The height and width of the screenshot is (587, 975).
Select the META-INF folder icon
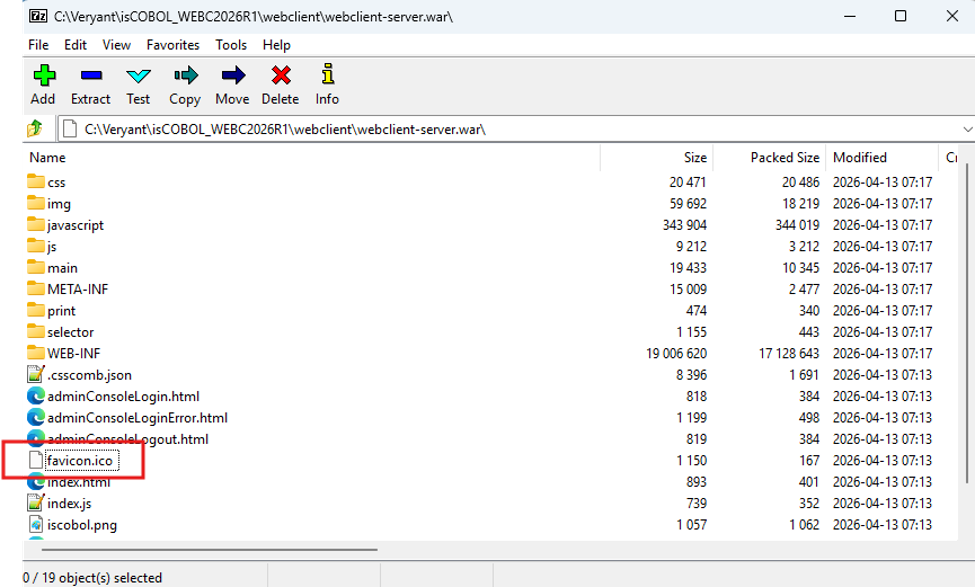coord(36,289)
